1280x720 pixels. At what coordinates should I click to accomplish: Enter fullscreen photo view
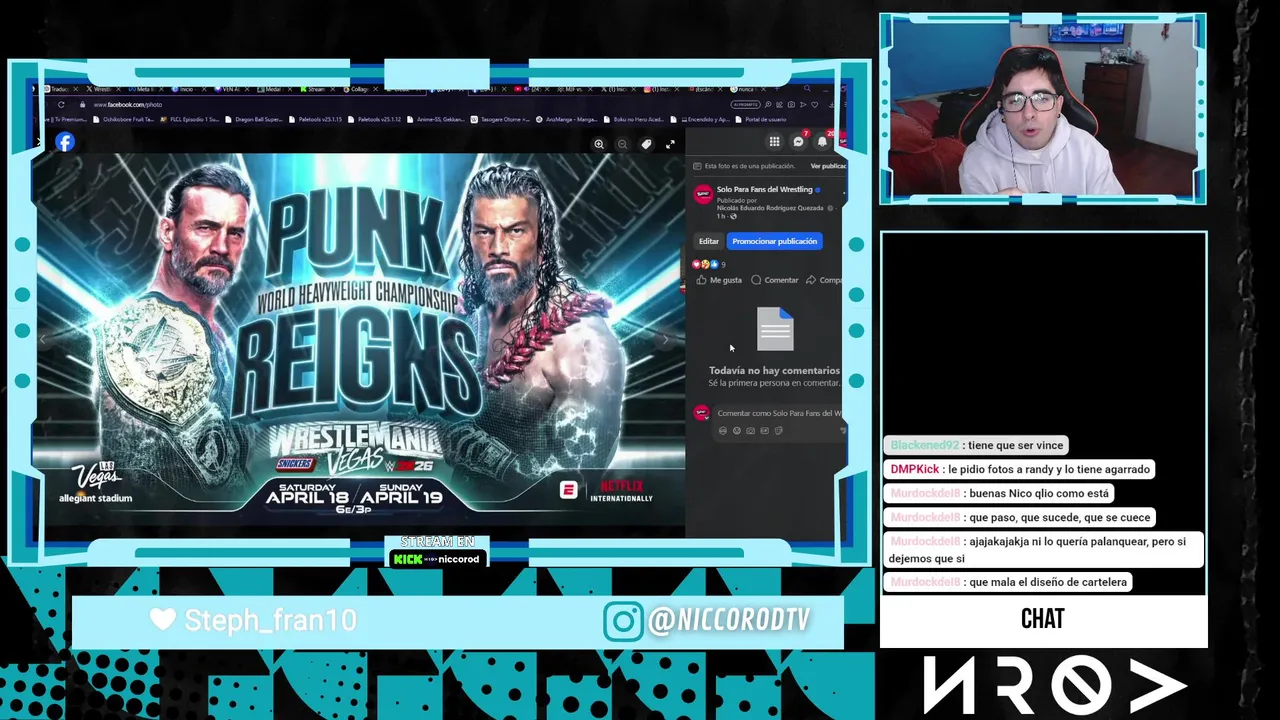click(670, 144)
